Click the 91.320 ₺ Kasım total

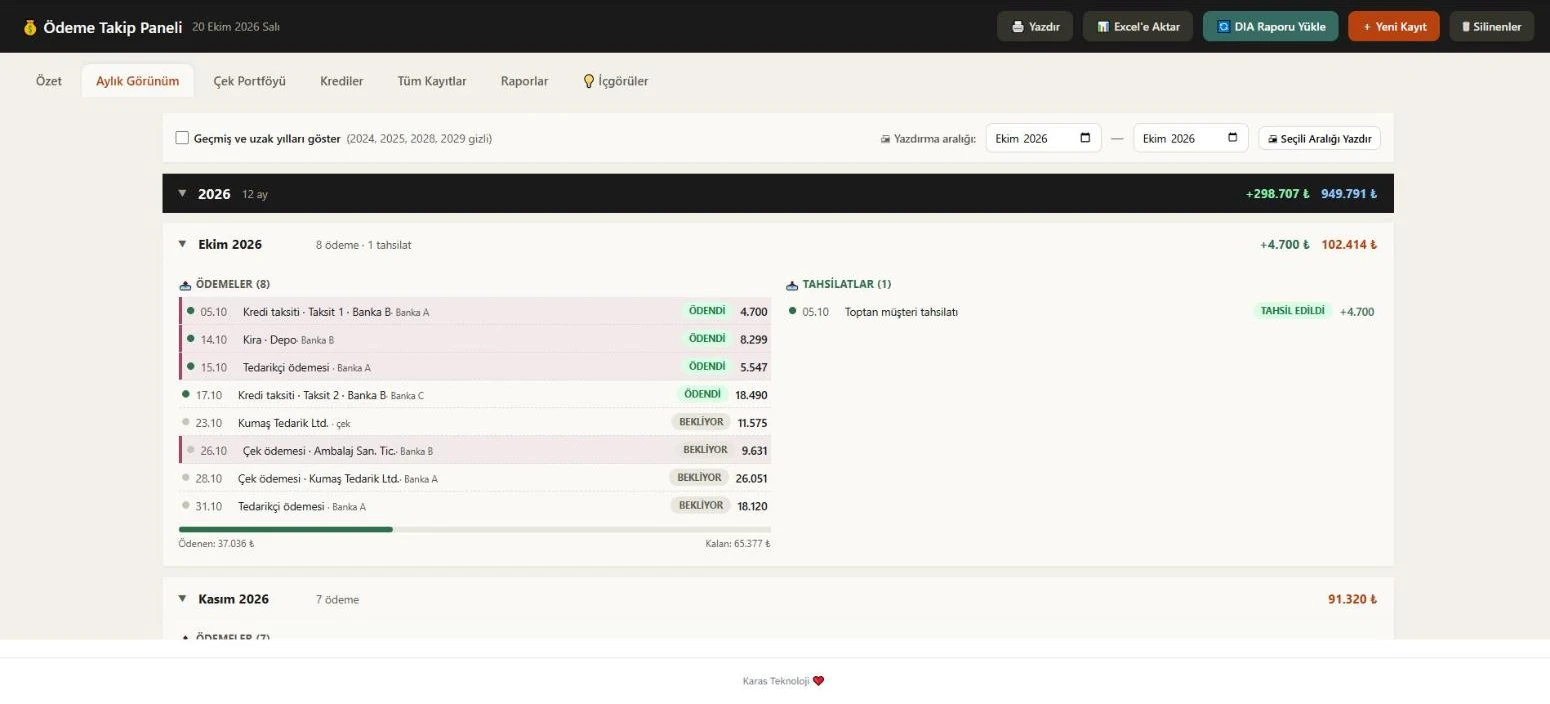pos(1353,599)
